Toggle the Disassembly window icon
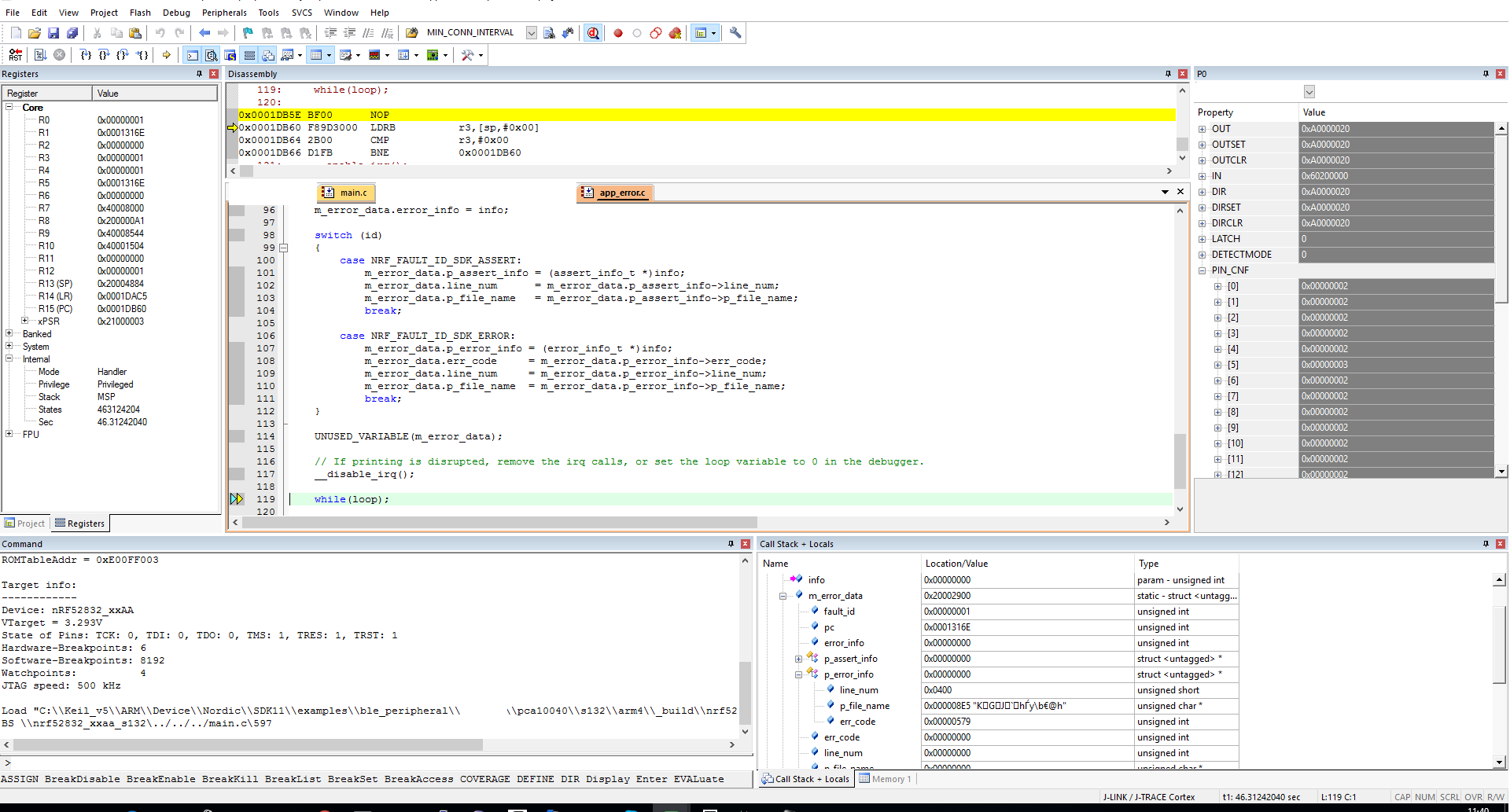1510x812 pixels. [x=212, y=55]
